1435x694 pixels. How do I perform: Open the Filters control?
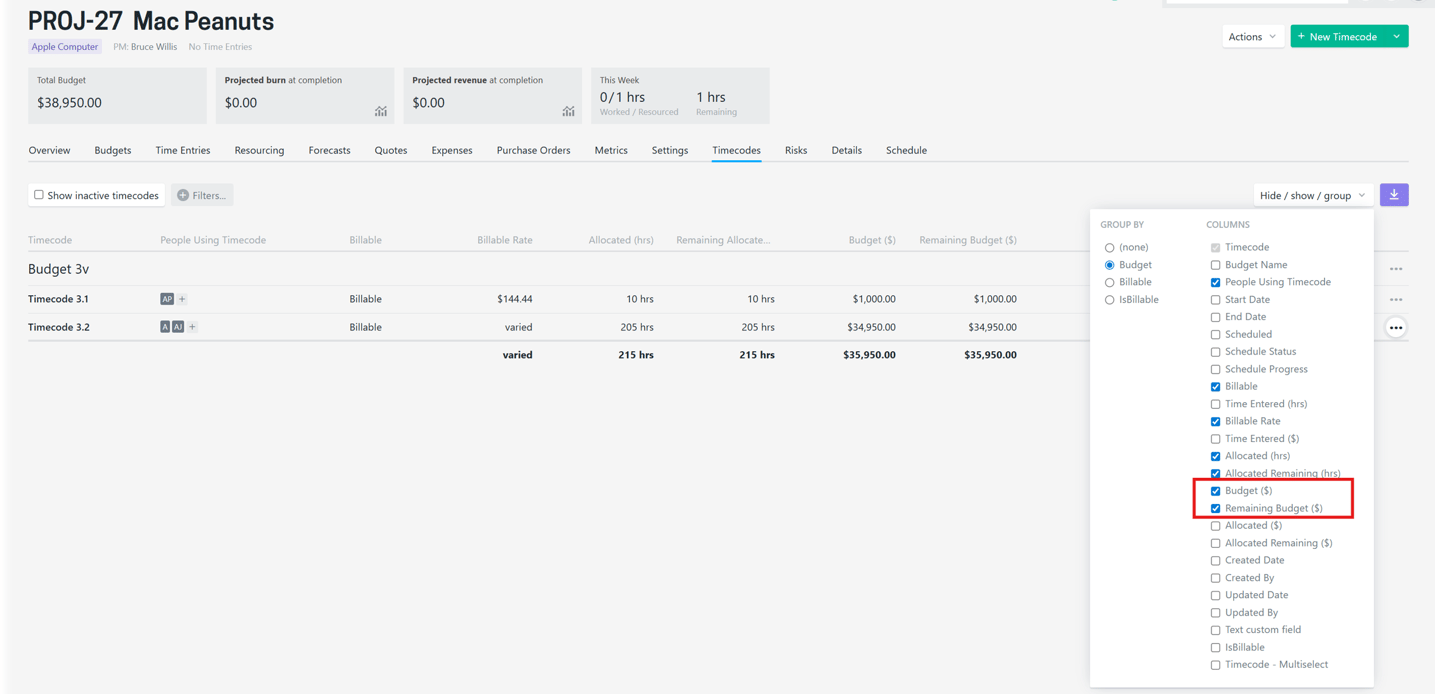point(202,195)
